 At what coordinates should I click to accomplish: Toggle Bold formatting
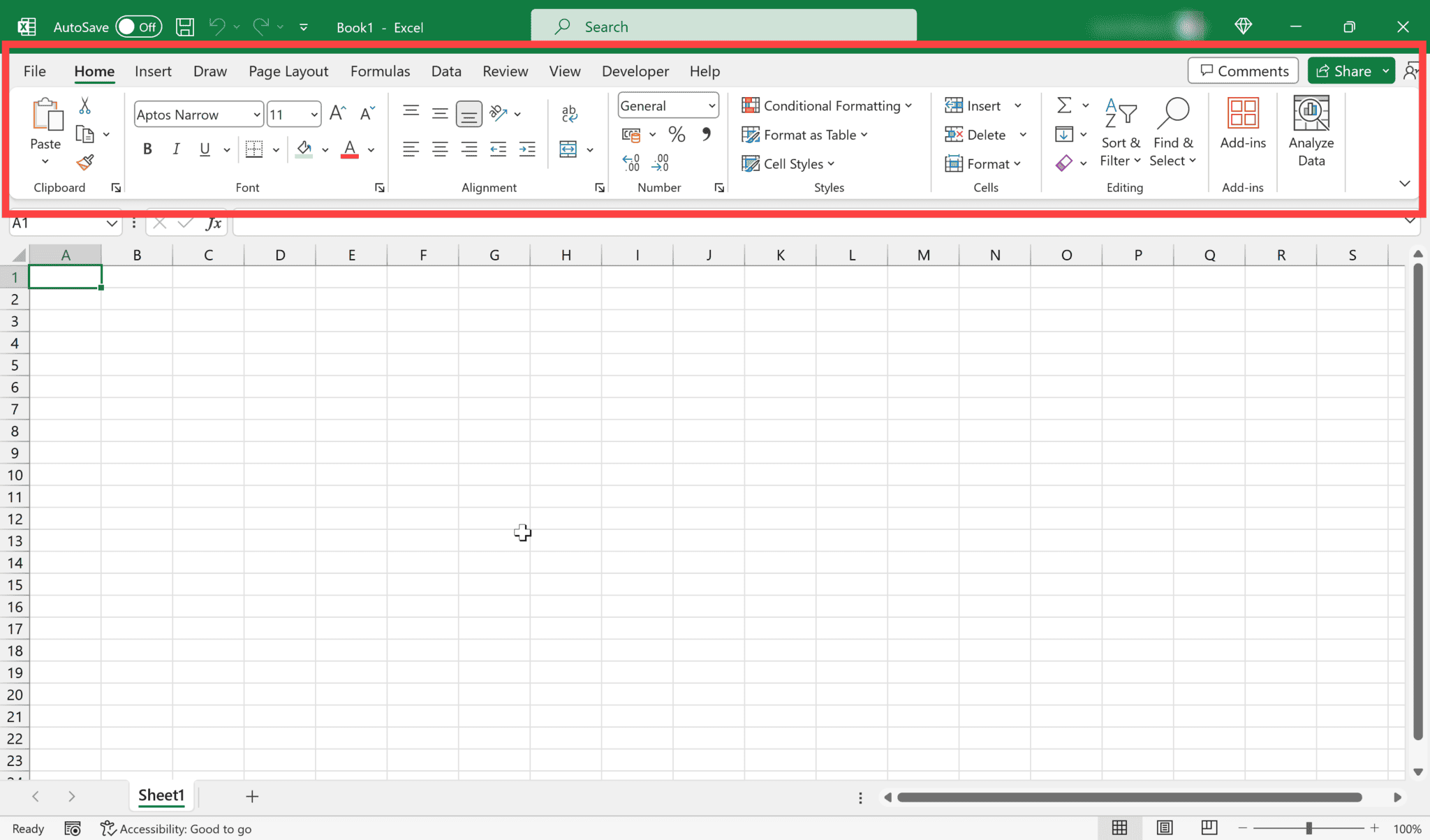coord(147,149)
